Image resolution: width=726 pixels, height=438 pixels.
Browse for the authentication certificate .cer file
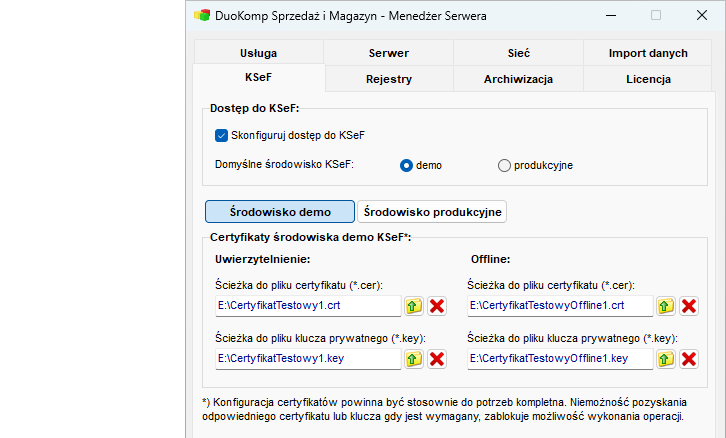click(413, 305)
